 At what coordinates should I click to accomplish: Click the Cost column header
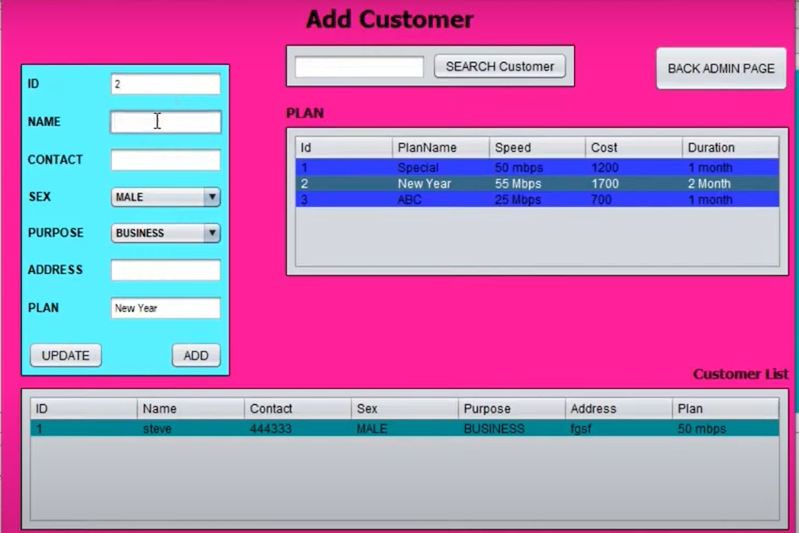pos(634,148)
